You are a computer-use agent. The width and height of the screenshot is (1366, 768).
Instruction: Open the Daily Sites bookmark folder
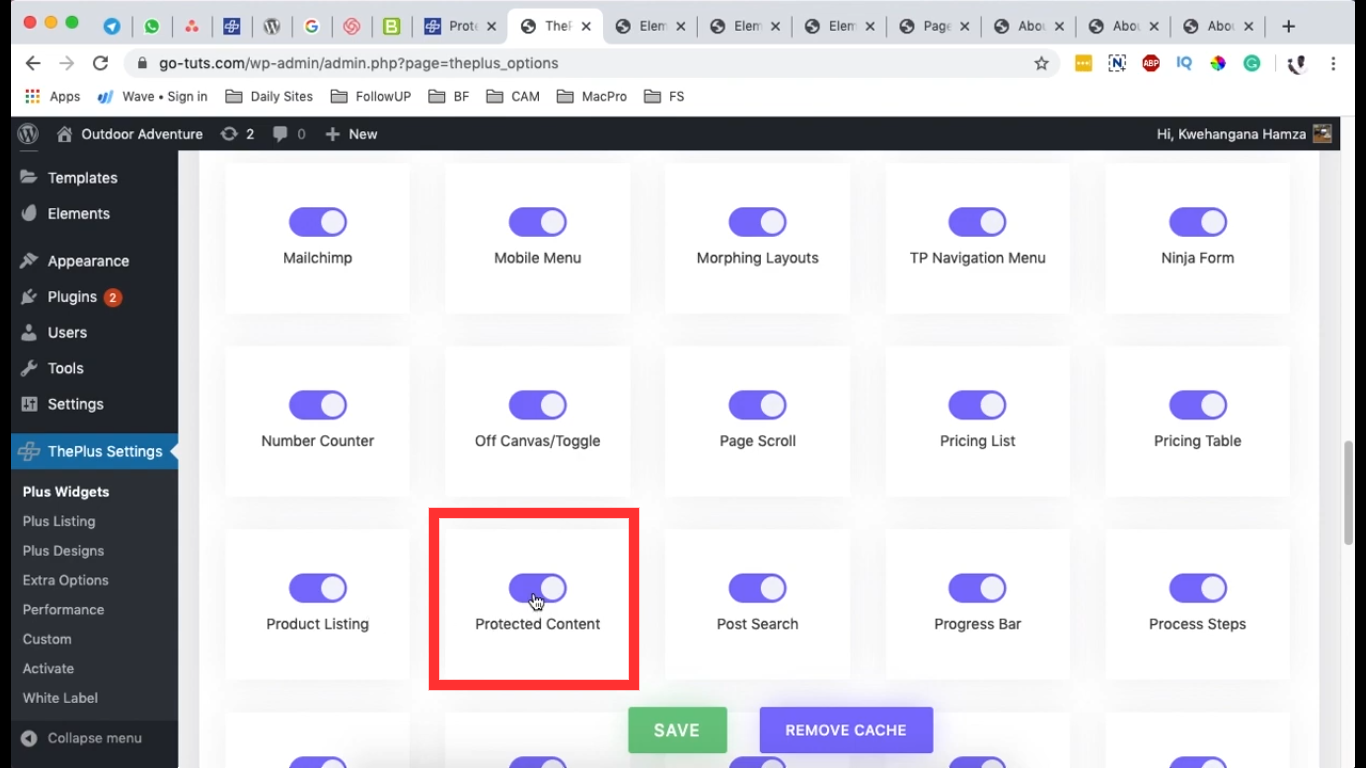point(269,96)
